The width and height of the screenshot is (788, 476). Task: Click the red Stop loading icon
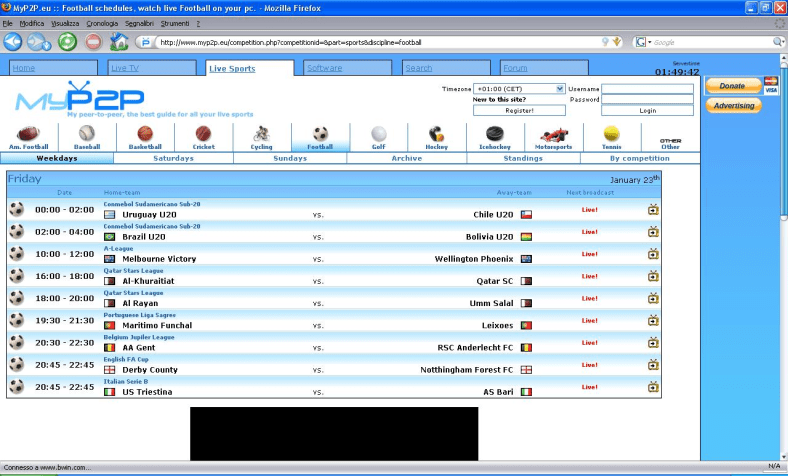pyautogui.click(x=93, y=42)
